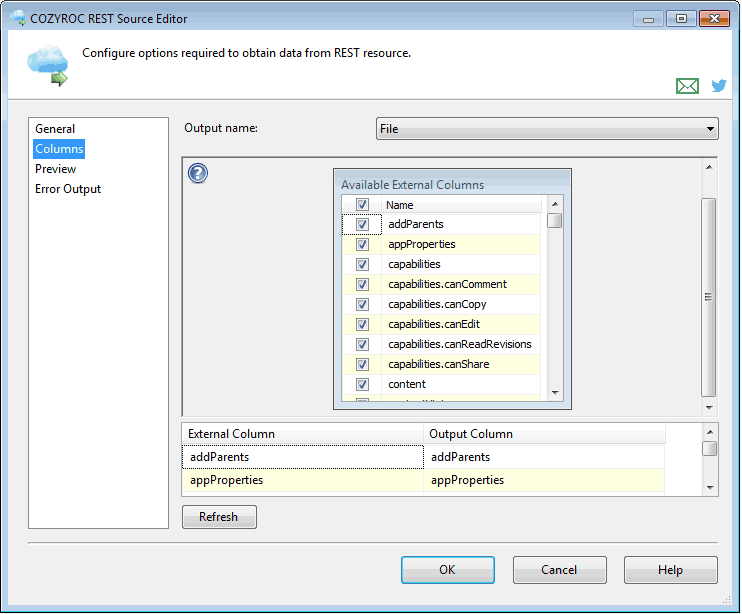Select the capabilities.canReadRevisions row name
Viewport: 742px width, 614px height.
(x=459, y=344)
